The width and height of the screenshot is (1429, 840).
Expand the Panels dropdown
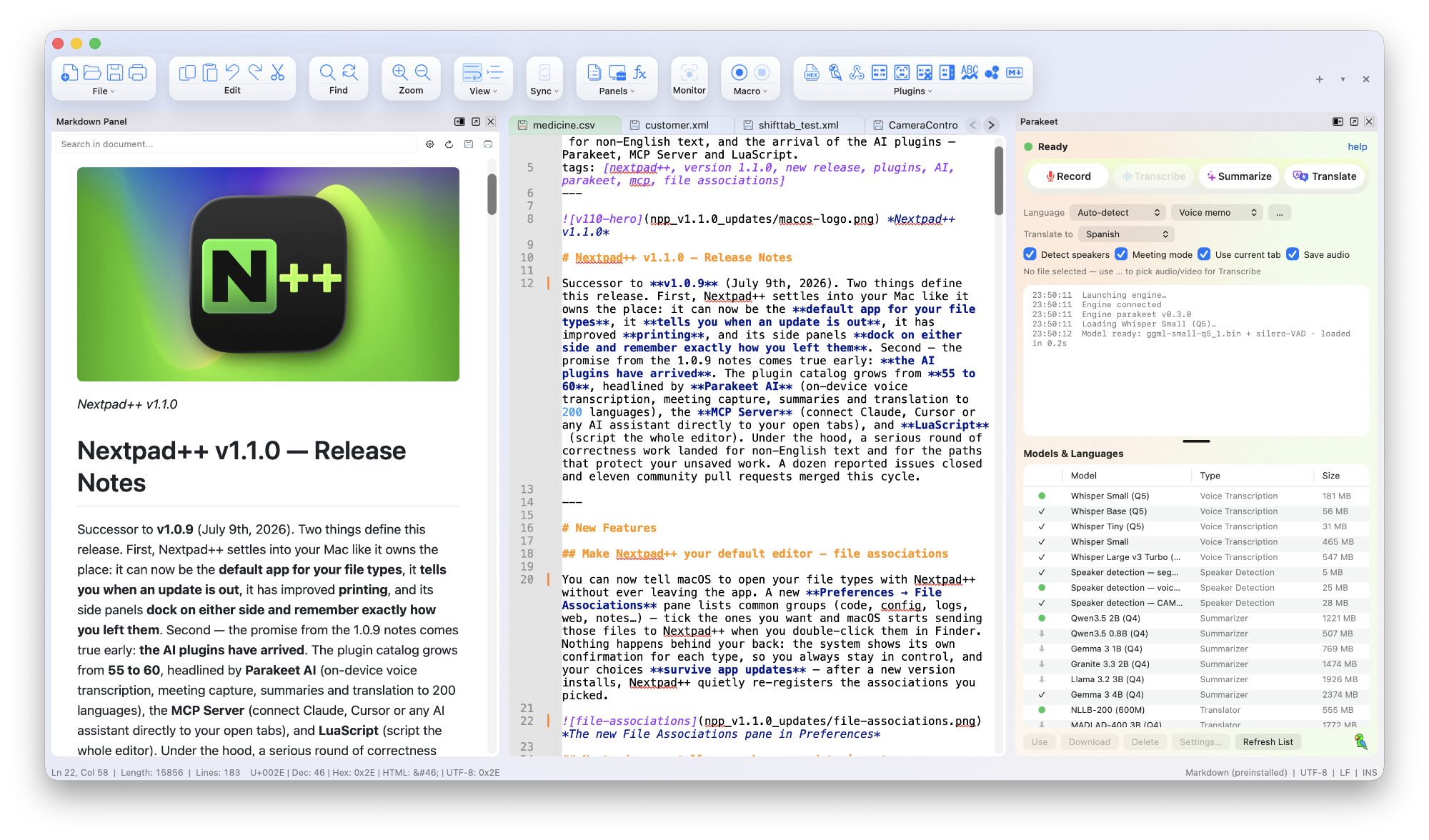point(617,91)
